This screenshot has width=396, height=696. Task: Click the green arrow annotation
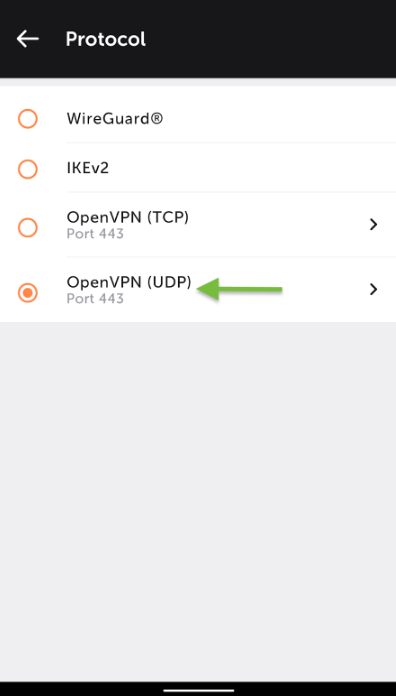(x=239, y=289)
